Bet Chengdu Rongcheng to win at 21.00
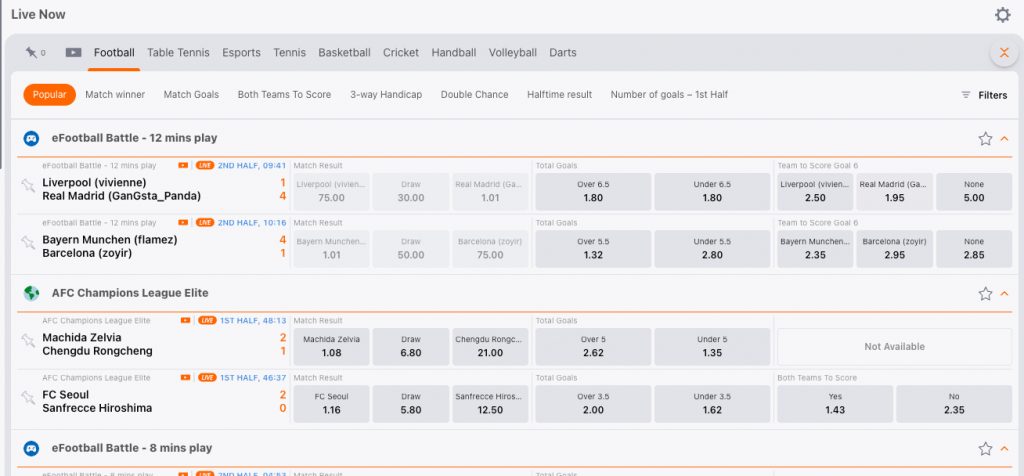The width and height of the screenshot is (1024, 476). click(x=490, y=347)
